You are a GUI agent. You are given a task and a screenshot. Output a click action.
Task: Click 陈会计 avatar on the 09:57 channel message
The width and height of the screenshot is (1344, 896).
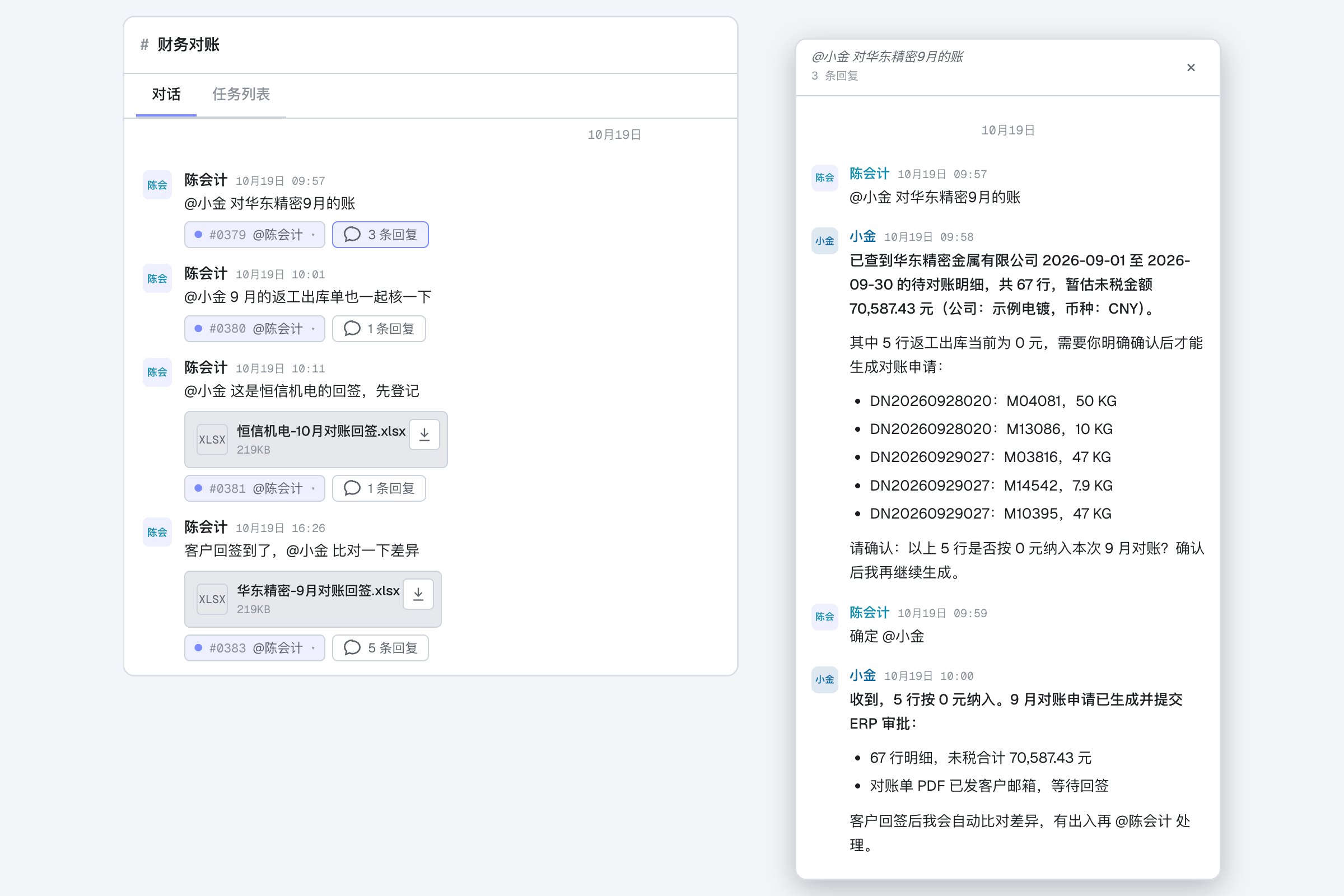click(x=157, y=185)
